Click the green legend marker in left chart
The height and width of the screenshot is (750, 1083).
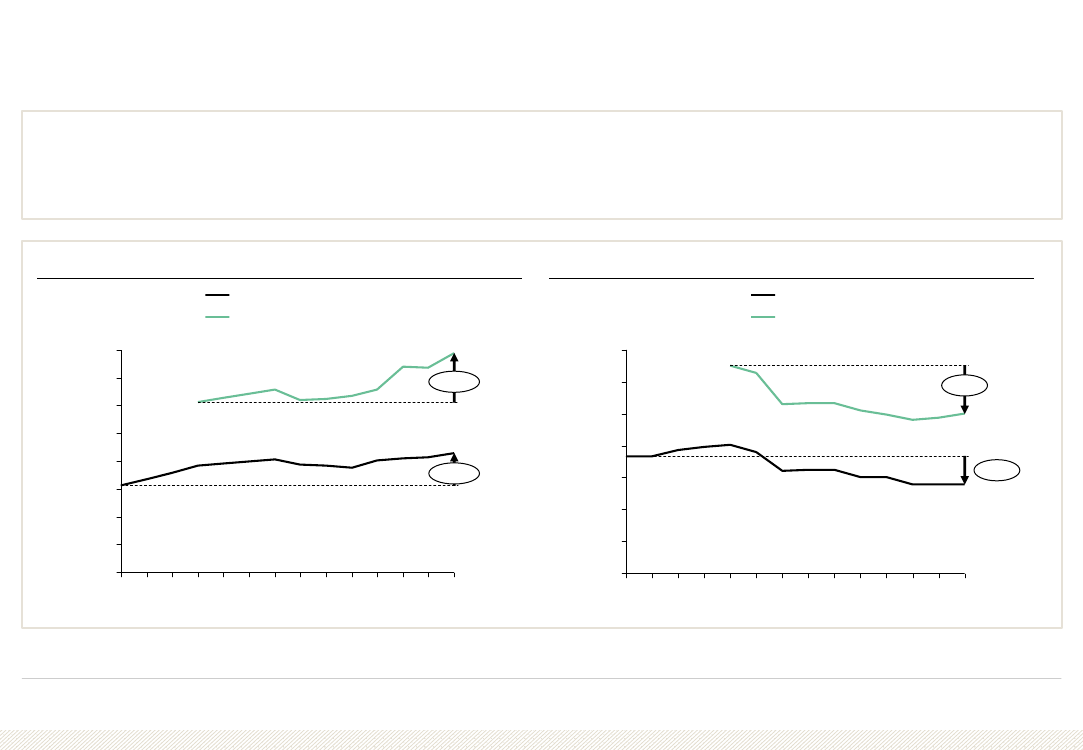tap(218, 317)
